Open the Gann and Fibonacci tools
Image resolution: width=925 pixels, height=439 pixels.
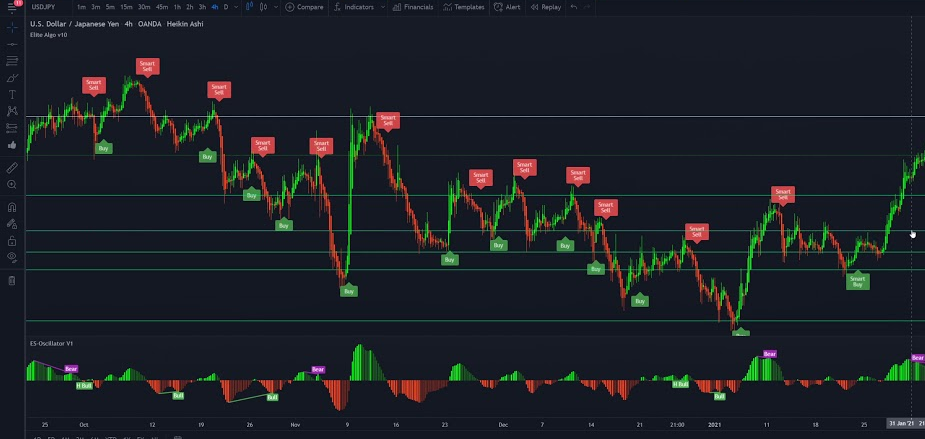tap(12, 61)
